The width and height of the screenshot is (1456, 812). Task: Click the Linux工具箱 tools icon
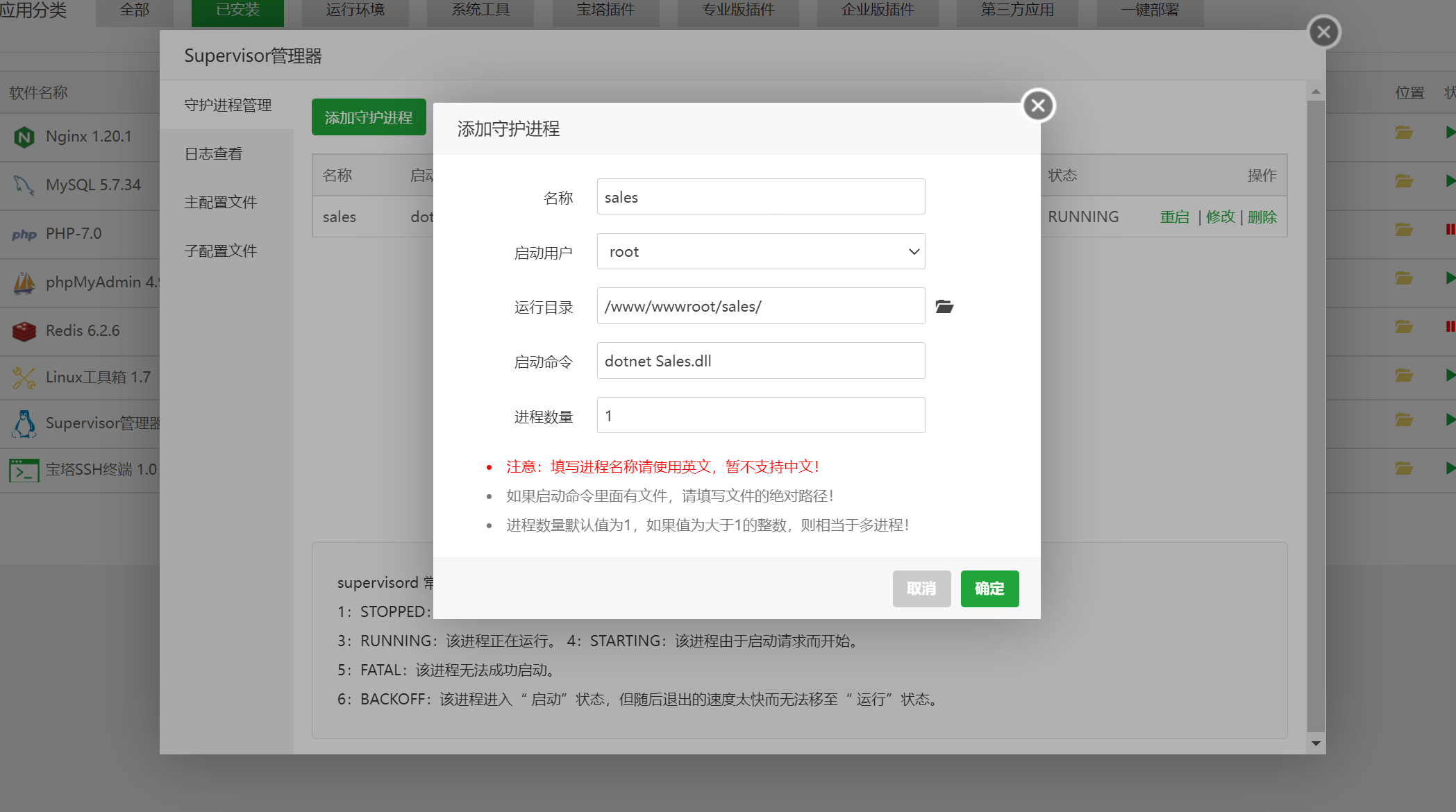[24, 378]
